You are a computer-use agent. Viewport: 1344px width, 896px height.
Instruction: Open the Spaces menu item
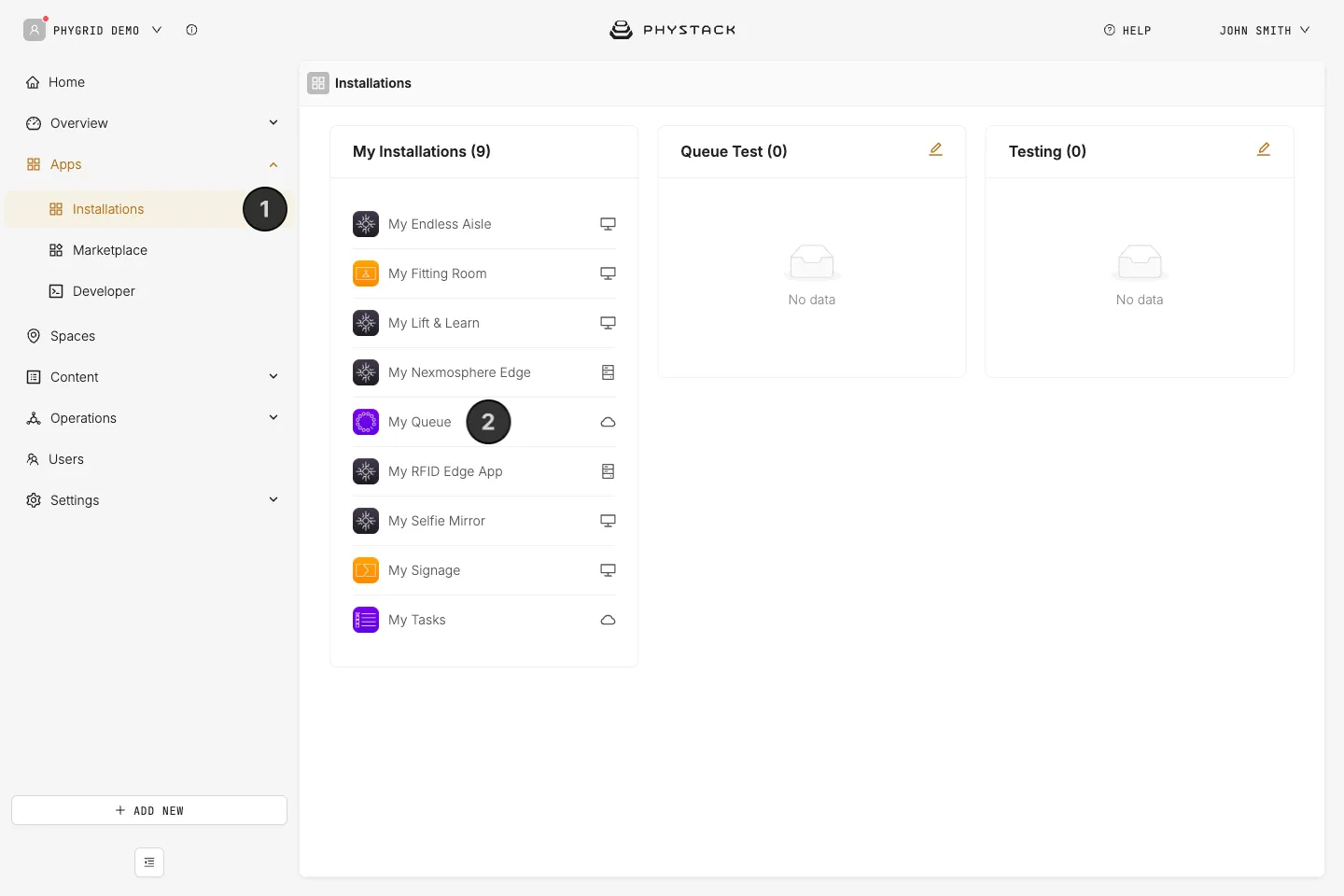coord(73,336)
